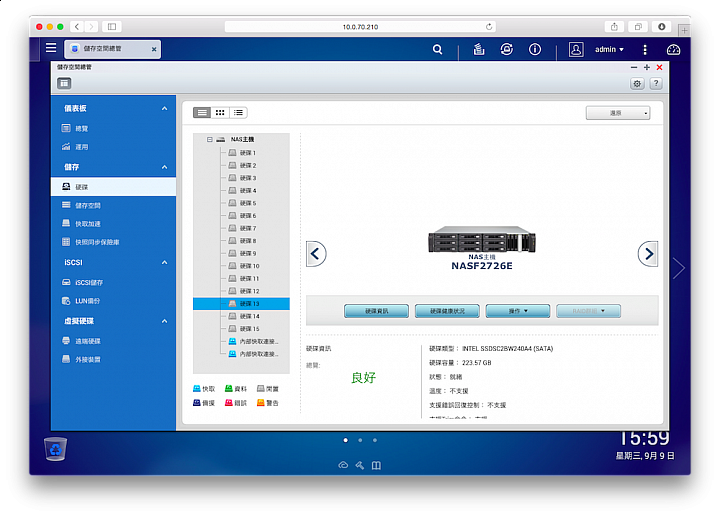Open 快照同步保險庫 in the sidebar
The width and height of the screenshot is (720, 518).
(113, 242)
